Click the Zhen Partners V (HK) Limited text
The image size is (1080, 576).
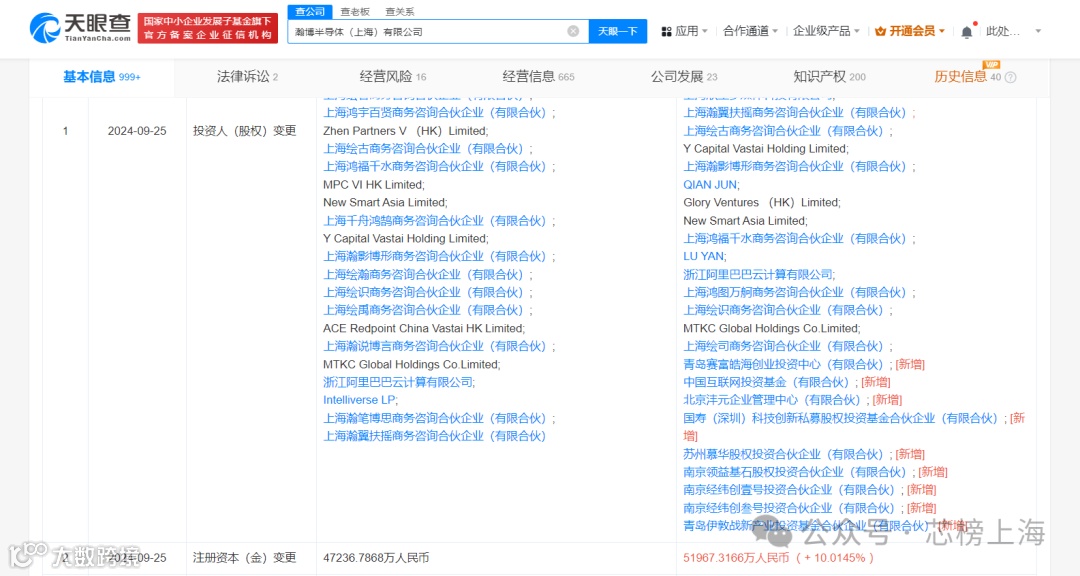click(x=405, y=131)
